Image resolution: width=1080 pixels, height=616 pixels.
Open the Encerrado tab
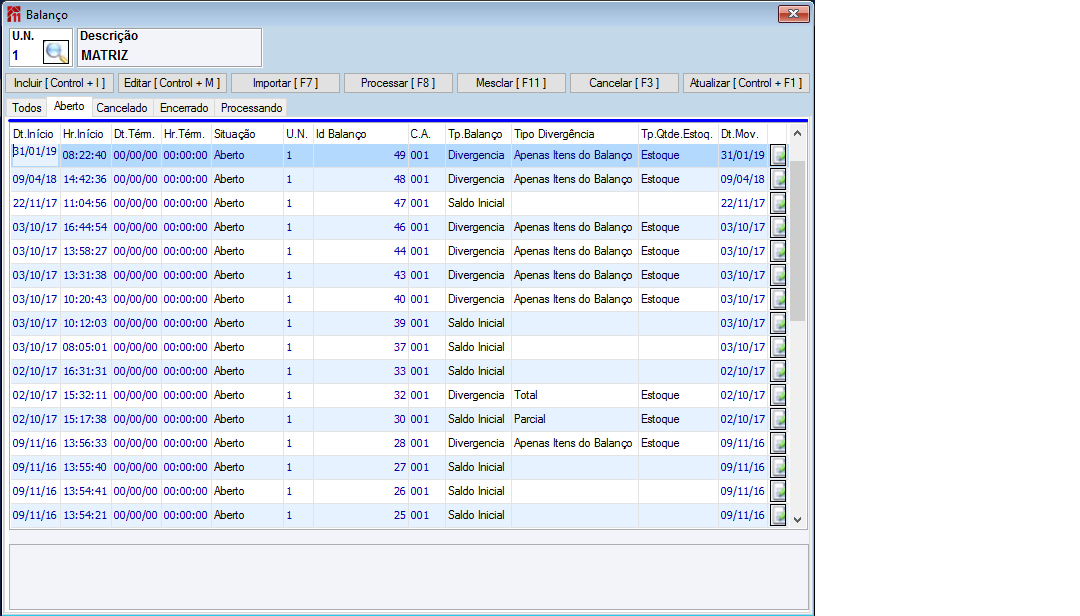[184, 108]
